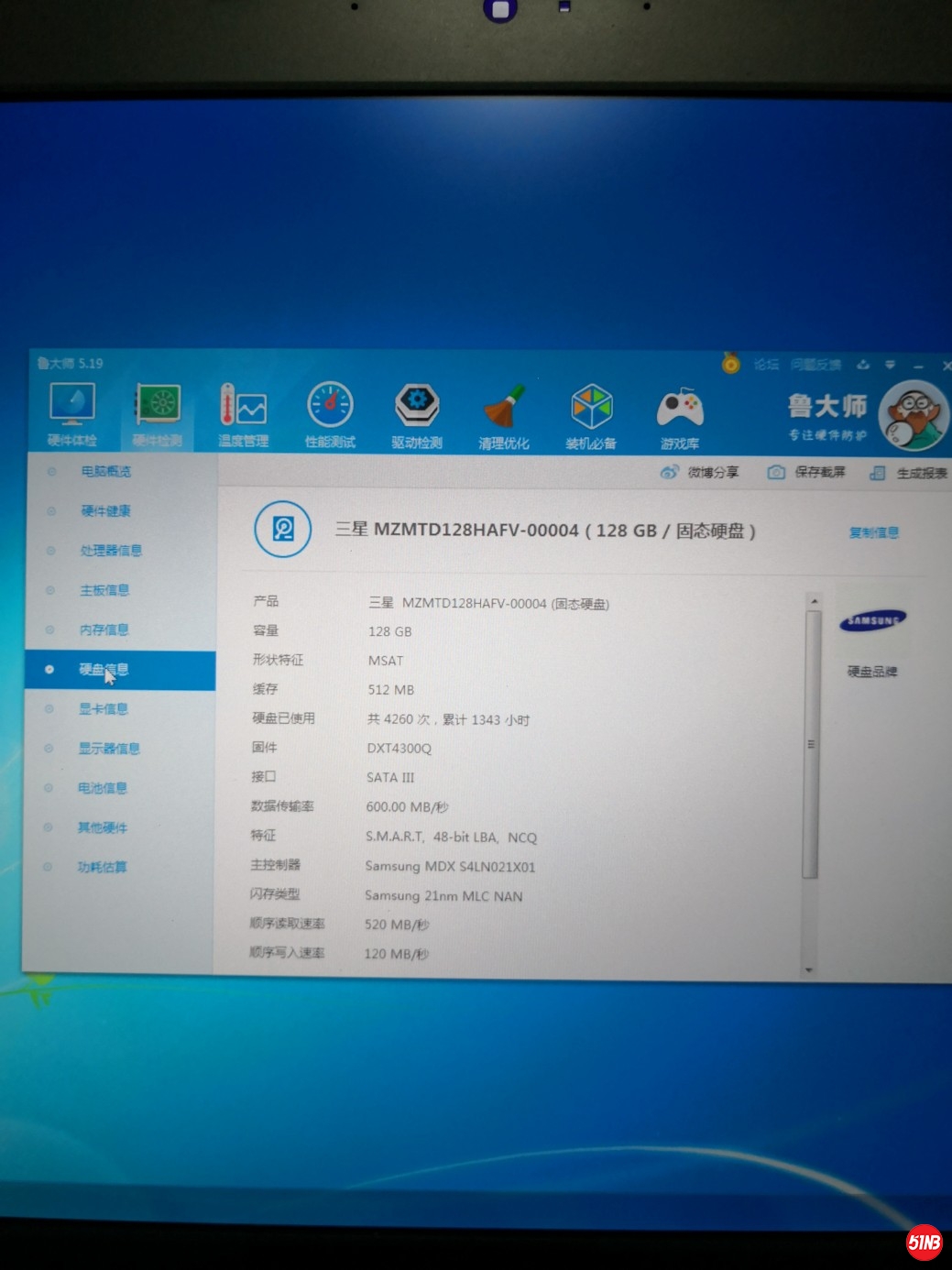Screen dimensions: 952x1270
Task: Open 硬件体检 hardware checkup icon
Action: tap(72, 414)
